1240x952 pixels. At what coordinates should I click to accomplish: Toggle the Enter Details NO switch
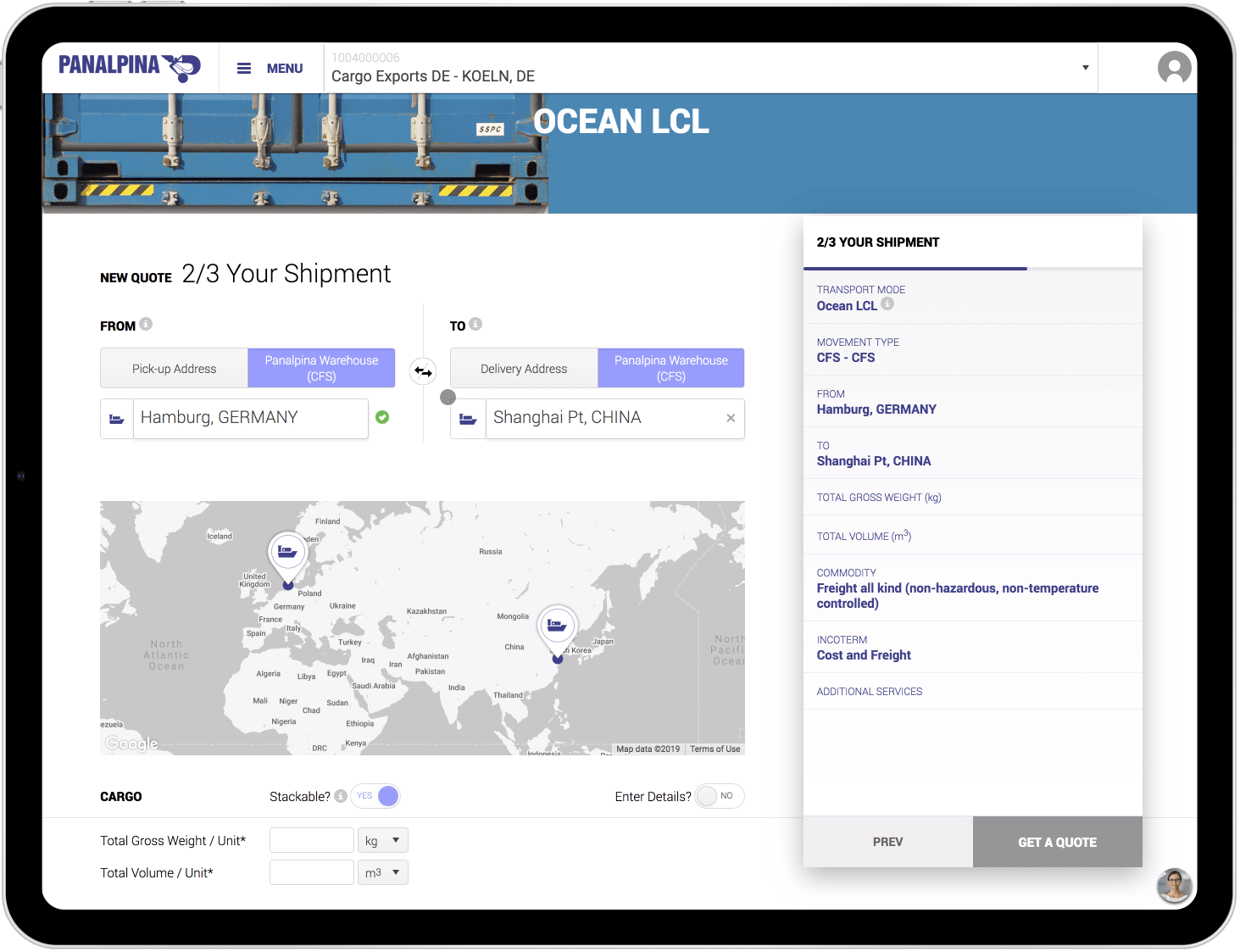pyautogui.click(x=720, y=796)
